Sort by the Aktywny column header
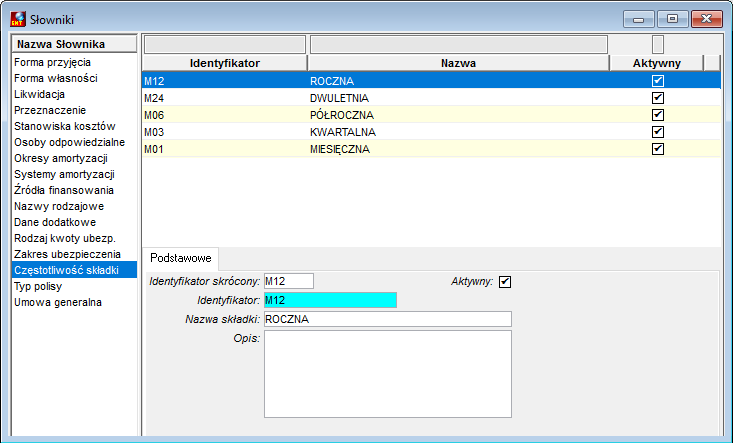The width and height of the screenshot is (733, 443). tap(657, 63)
